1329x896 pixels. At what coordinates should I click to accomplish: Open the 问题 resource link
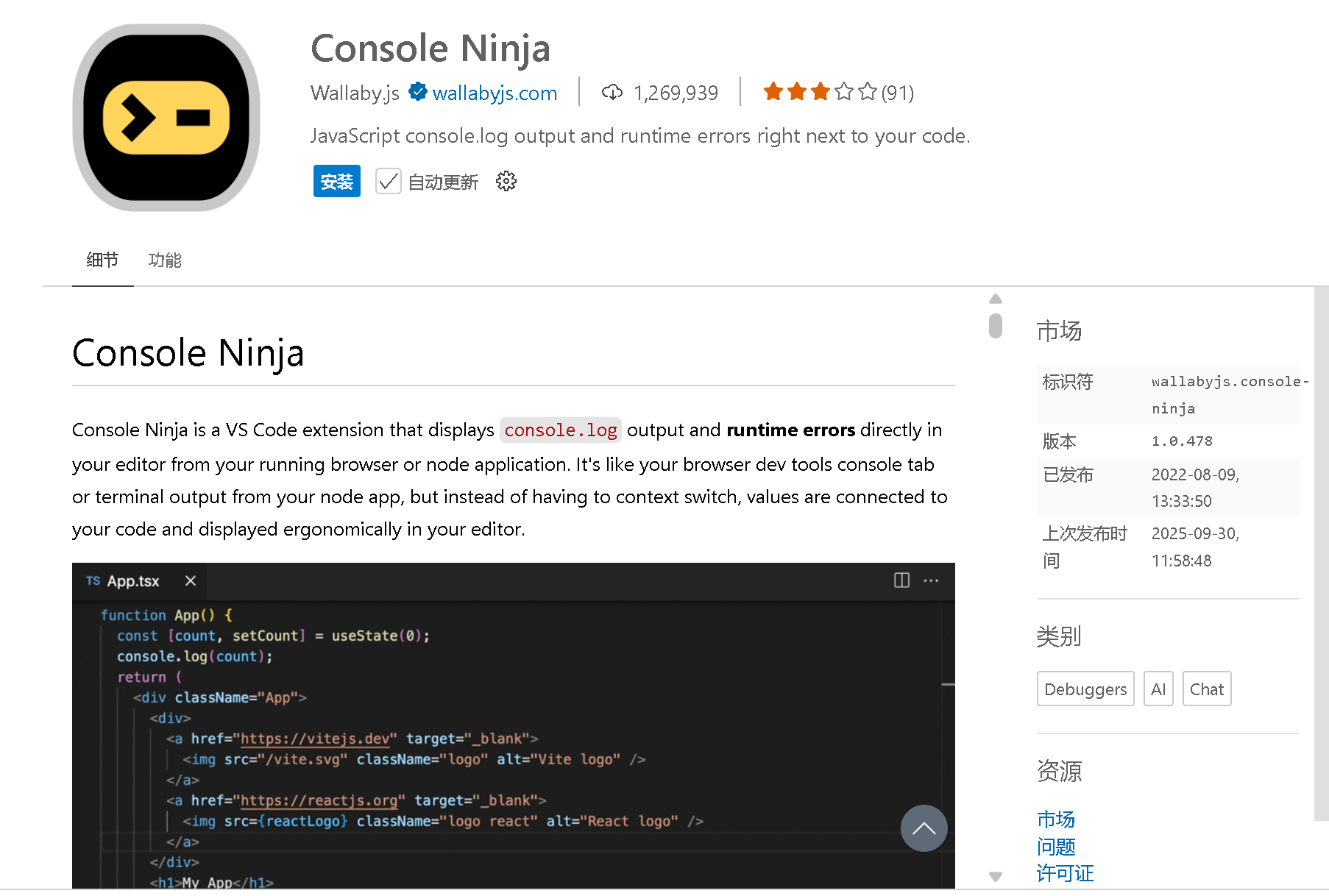(1055, 847)
